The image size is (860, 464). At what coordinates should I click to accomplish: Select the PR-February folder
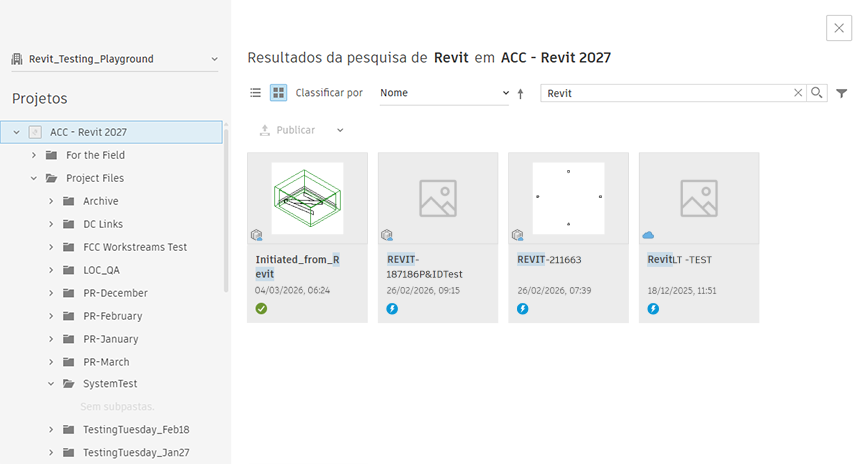pyautogui.click(x=113, y=316)
